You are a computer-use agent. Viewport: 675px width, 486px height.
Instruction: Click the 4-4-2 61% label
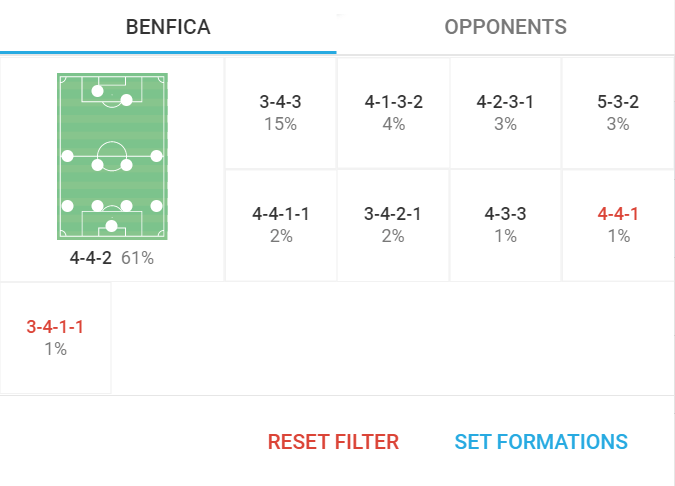point(112,258)
